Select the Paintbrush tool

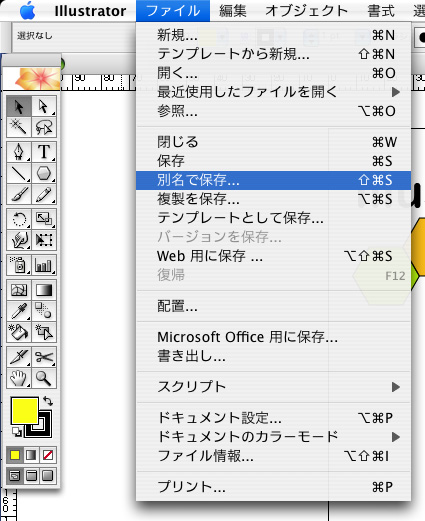point(19,194)
